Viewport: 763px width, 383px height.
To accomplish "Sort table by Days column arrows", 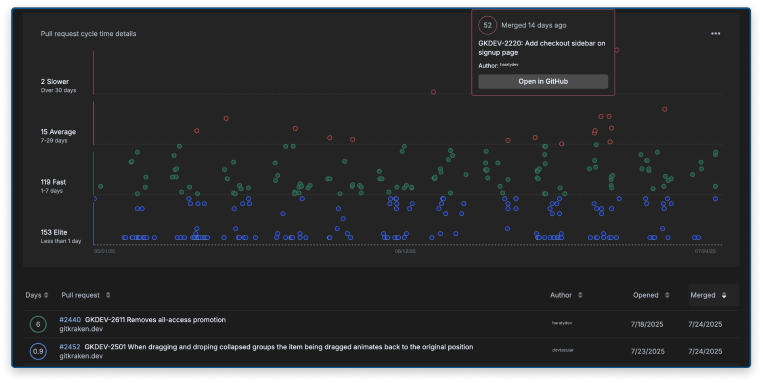I will tap(46, 295).
